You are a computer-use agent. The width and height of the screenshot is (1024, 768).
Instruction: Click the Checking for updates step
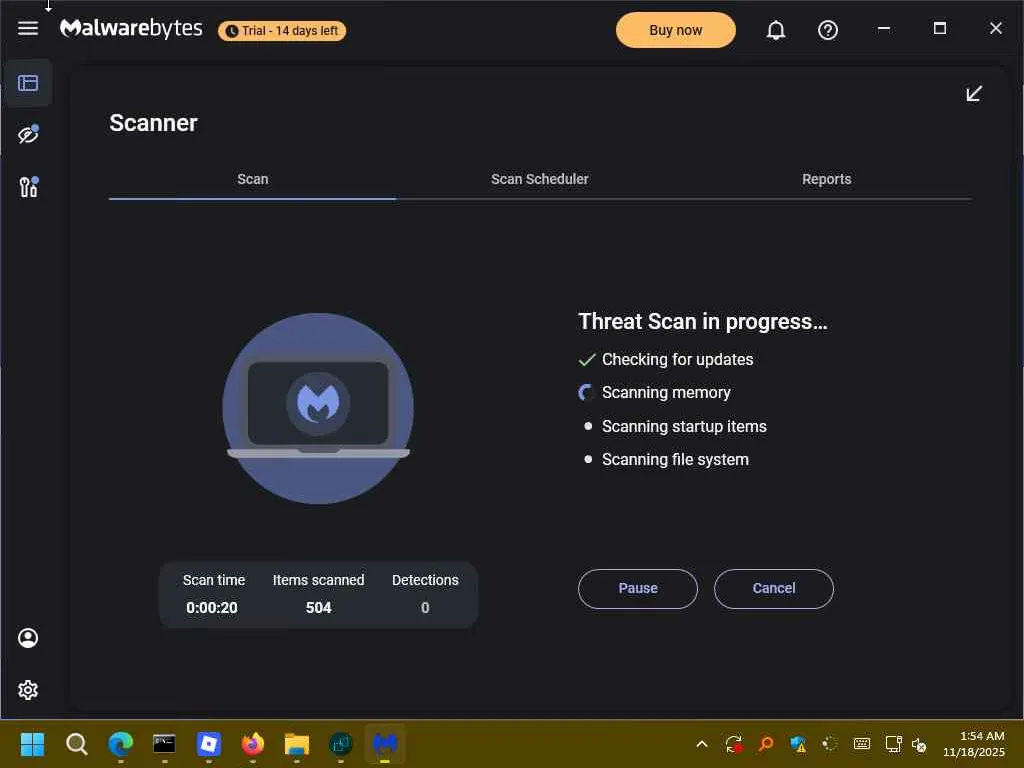677,360
